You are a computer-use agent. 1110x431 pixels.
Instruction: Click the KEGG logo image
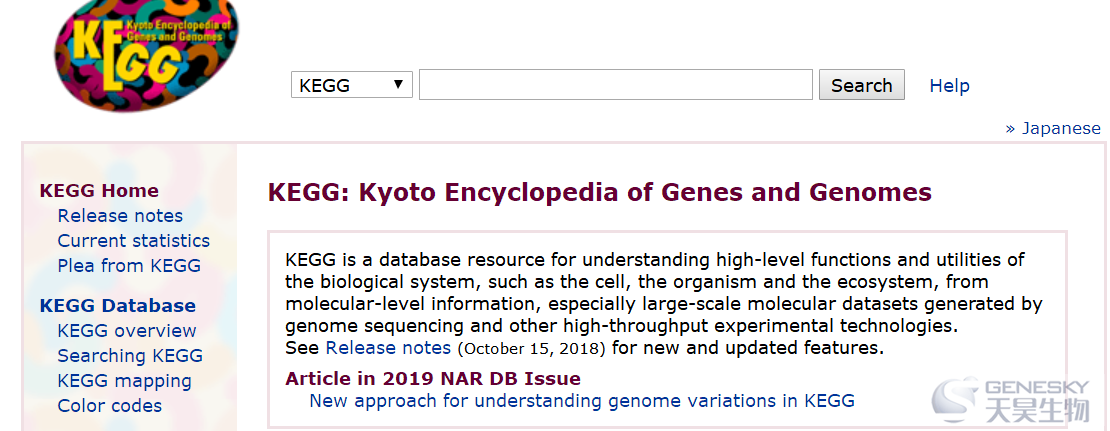coord(146,54)
